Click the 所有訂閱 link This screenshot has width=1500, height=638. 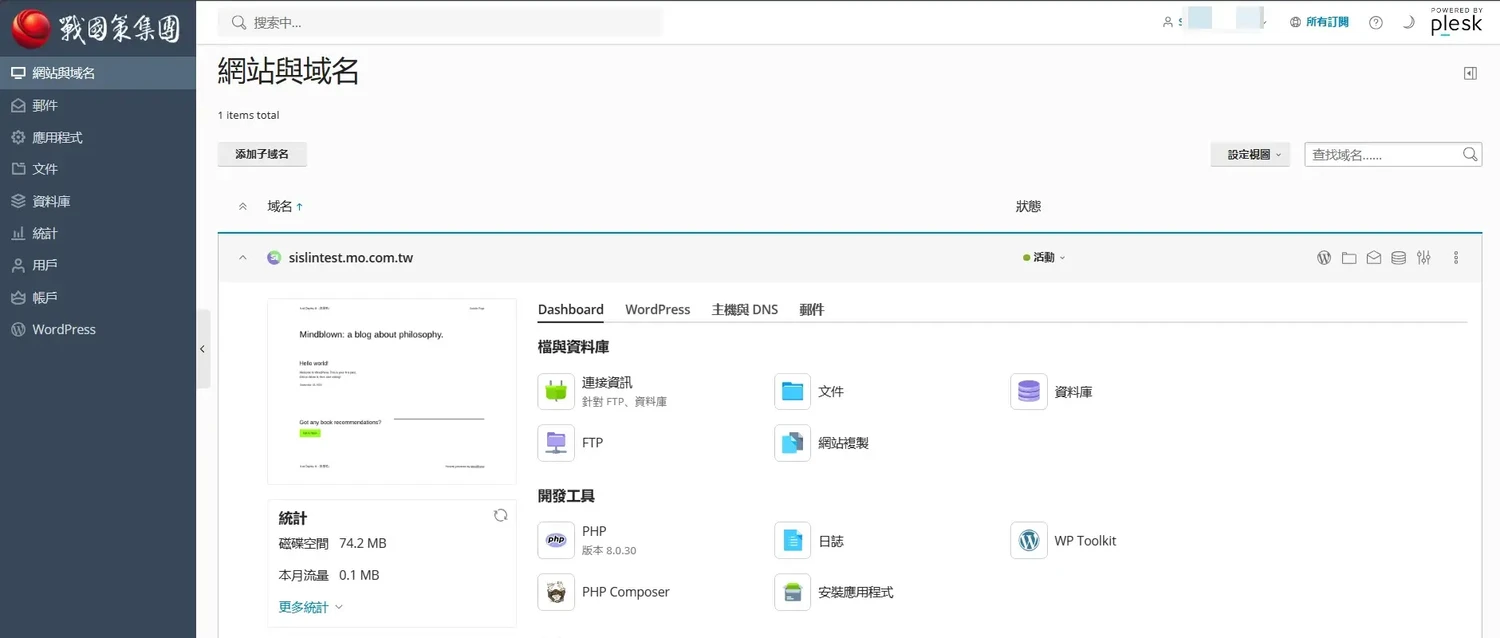(1327, 22)
